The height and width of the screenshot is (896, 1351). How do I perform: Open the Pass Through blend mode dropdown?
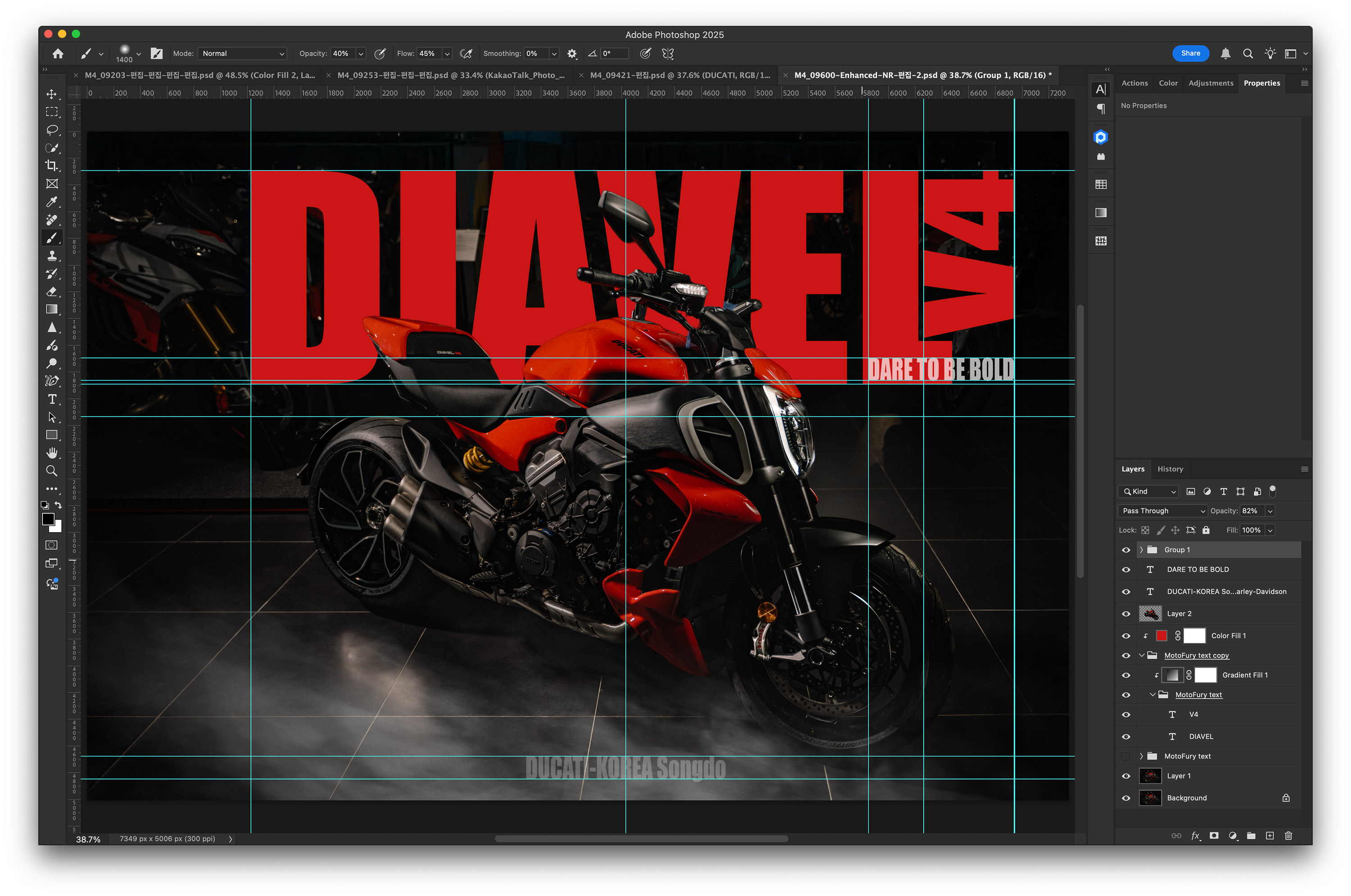pyautogui.click(x=1162, y=511)
